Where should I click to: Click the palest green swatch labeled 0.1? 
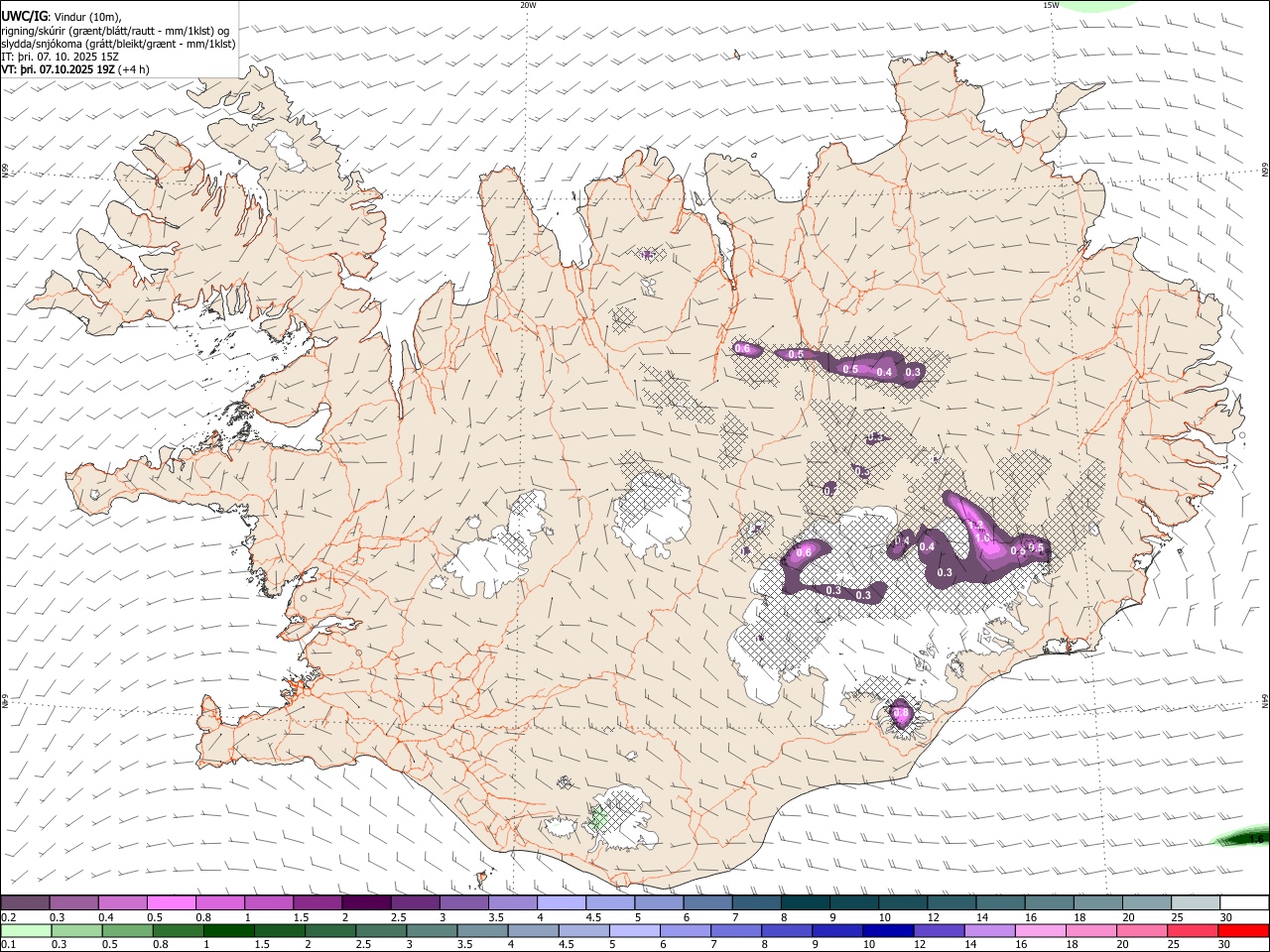[x=26, y=930]
